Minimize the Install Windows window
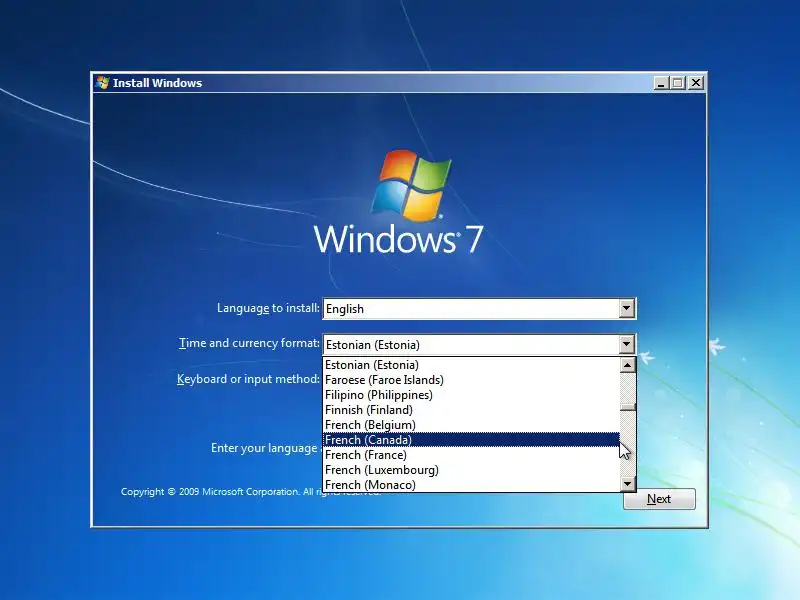The image size is (800, 600). coord(661,83)
